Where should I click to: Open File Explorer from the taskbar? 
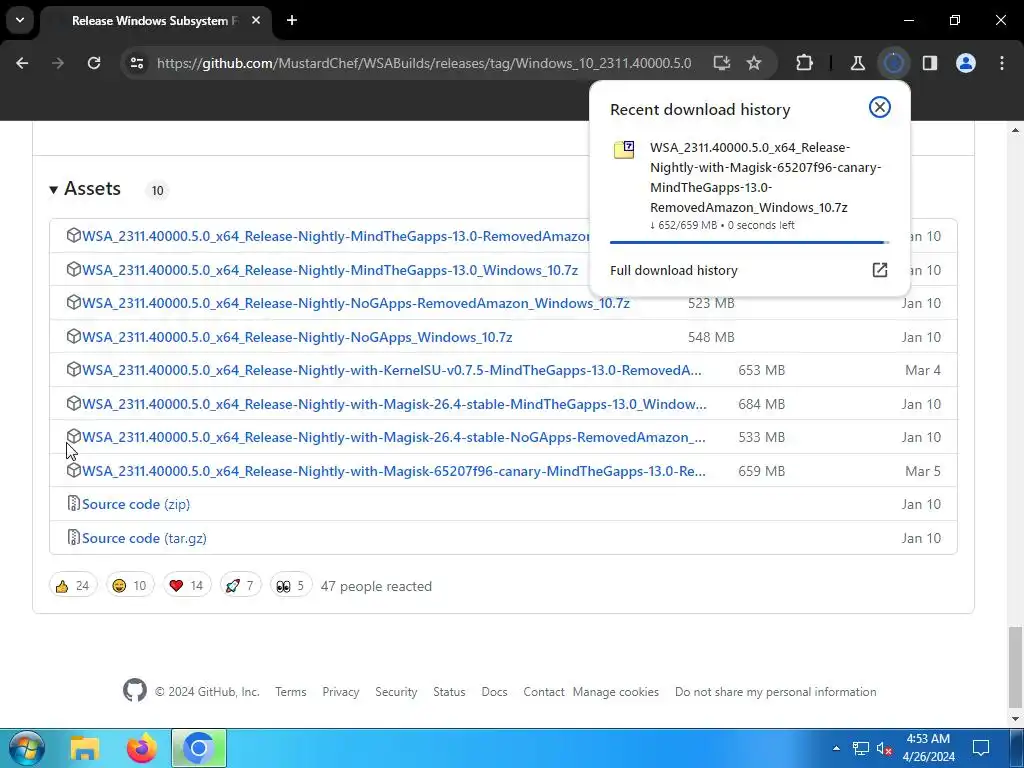pyautogui.click(x=85, y=748)
